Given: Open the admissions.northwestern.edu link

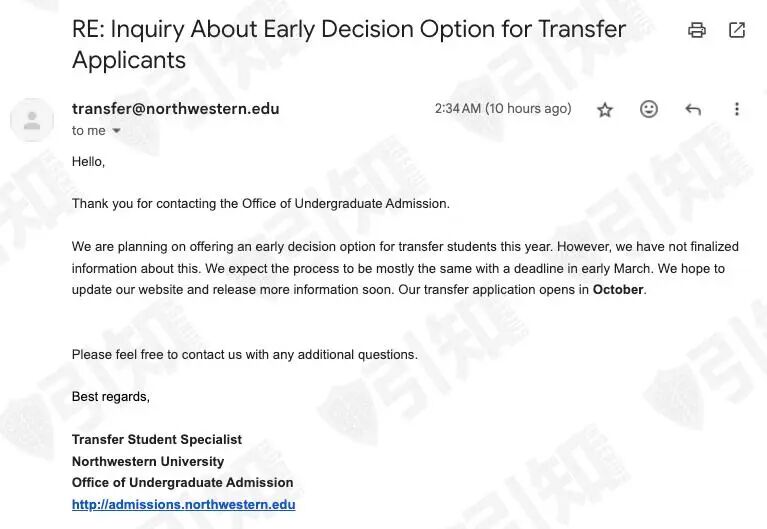Looking at the screenshot, I should [183, 504].
